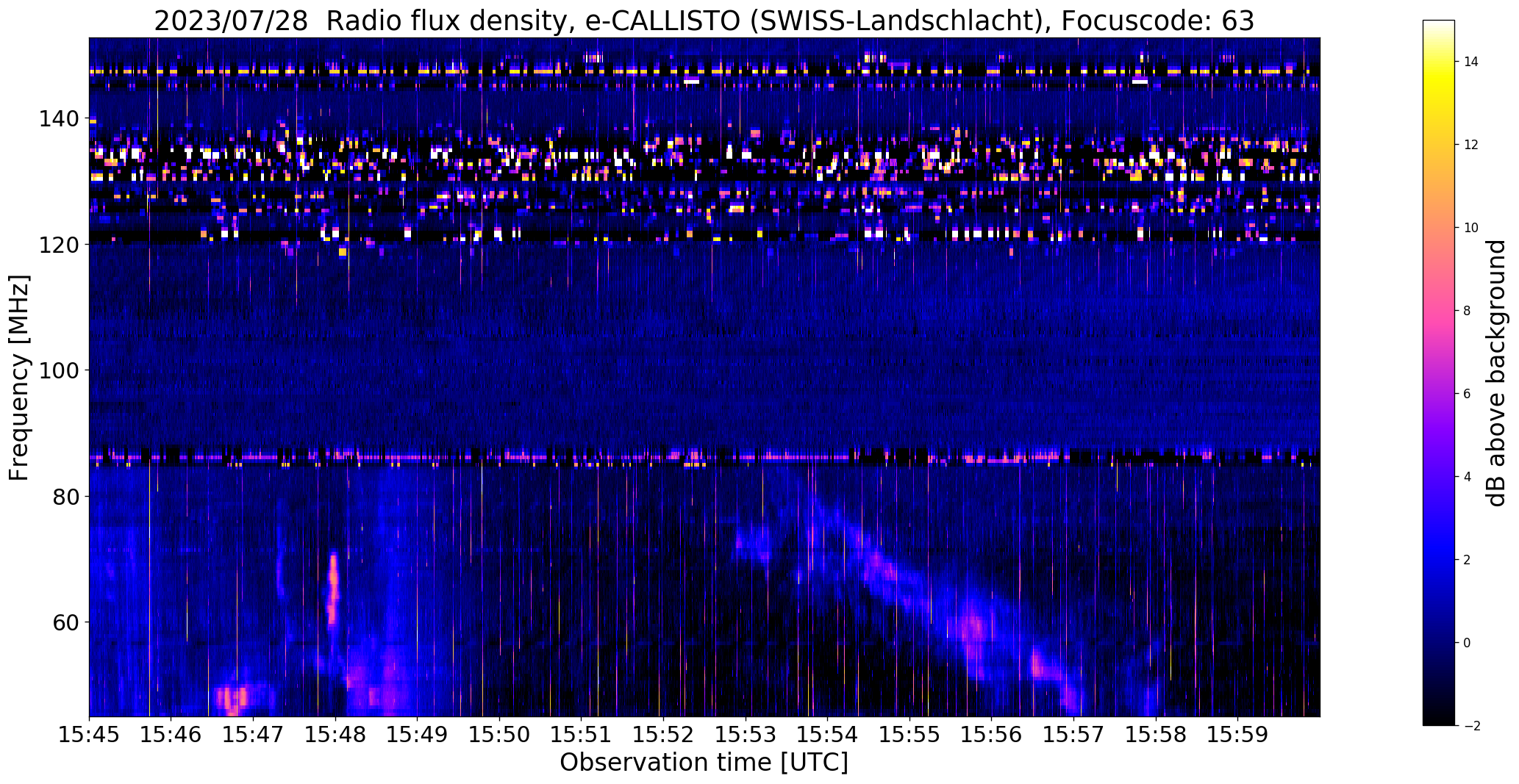Click the colorbar tick label 4
This screenshot has height=784, width=1519.
click(x=1468, y=477)
